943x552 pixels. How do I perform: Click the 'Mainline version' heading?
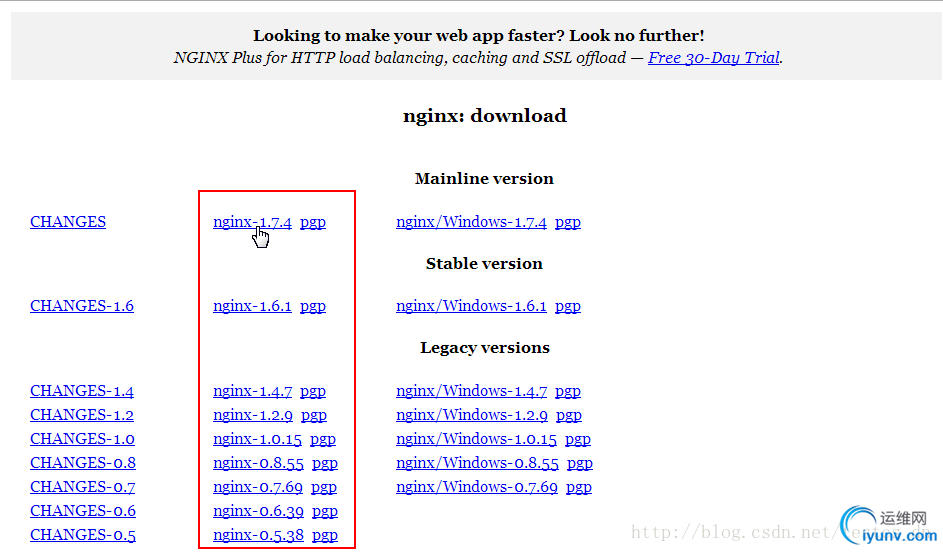point(484,179)
